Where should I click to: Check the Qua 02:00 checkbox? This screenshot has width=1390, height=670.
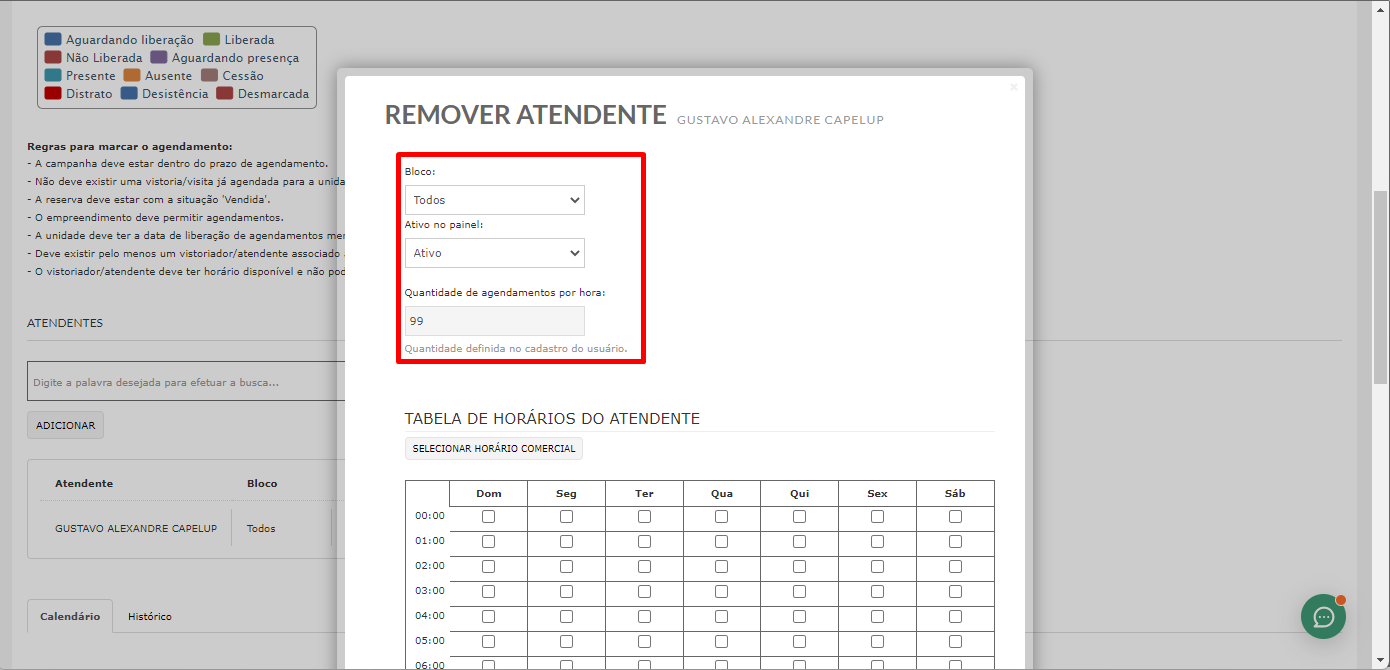tap(721, 567)
